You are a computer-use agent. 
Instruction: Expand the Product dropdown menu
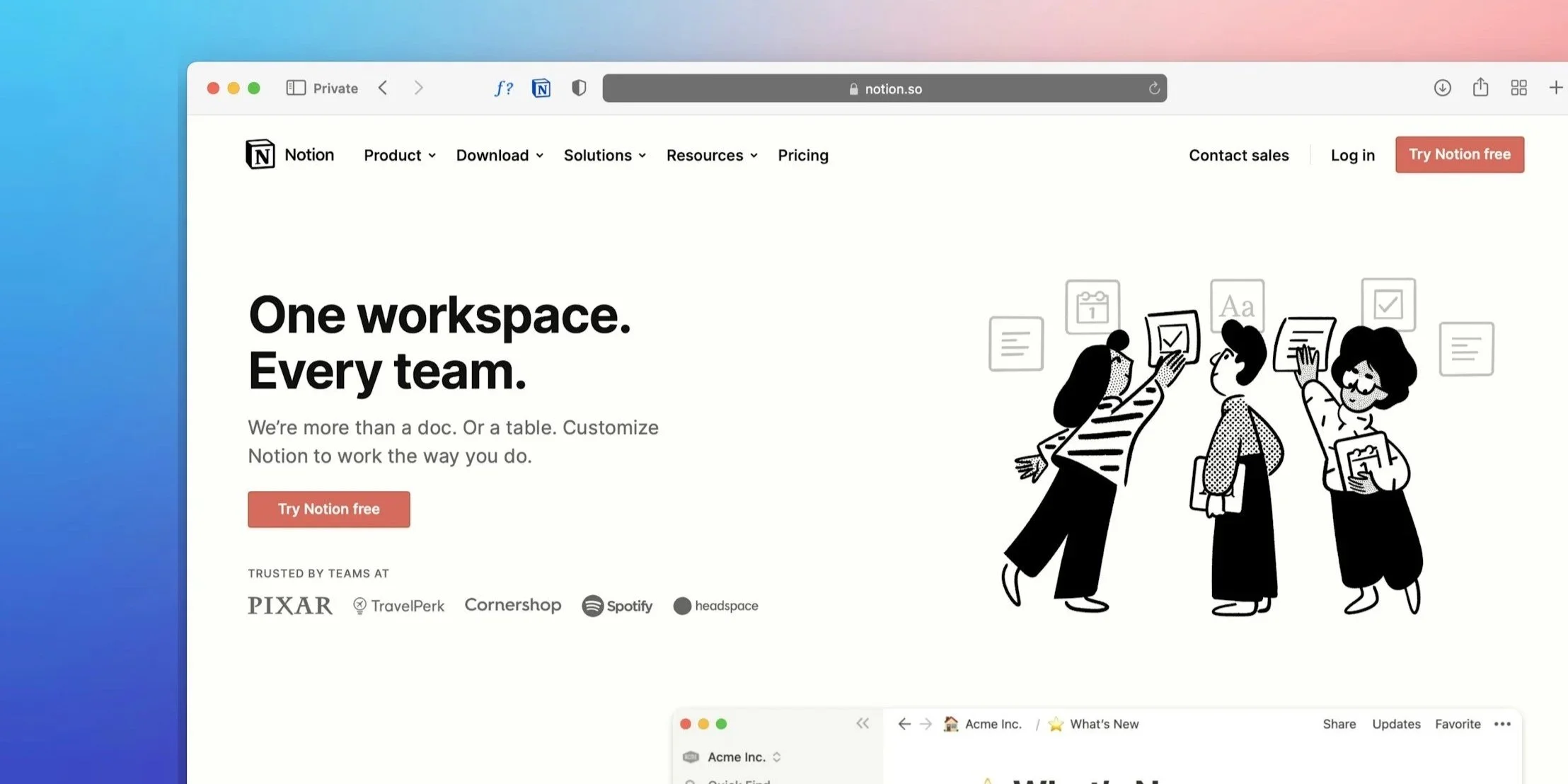(x=399, y=155)
